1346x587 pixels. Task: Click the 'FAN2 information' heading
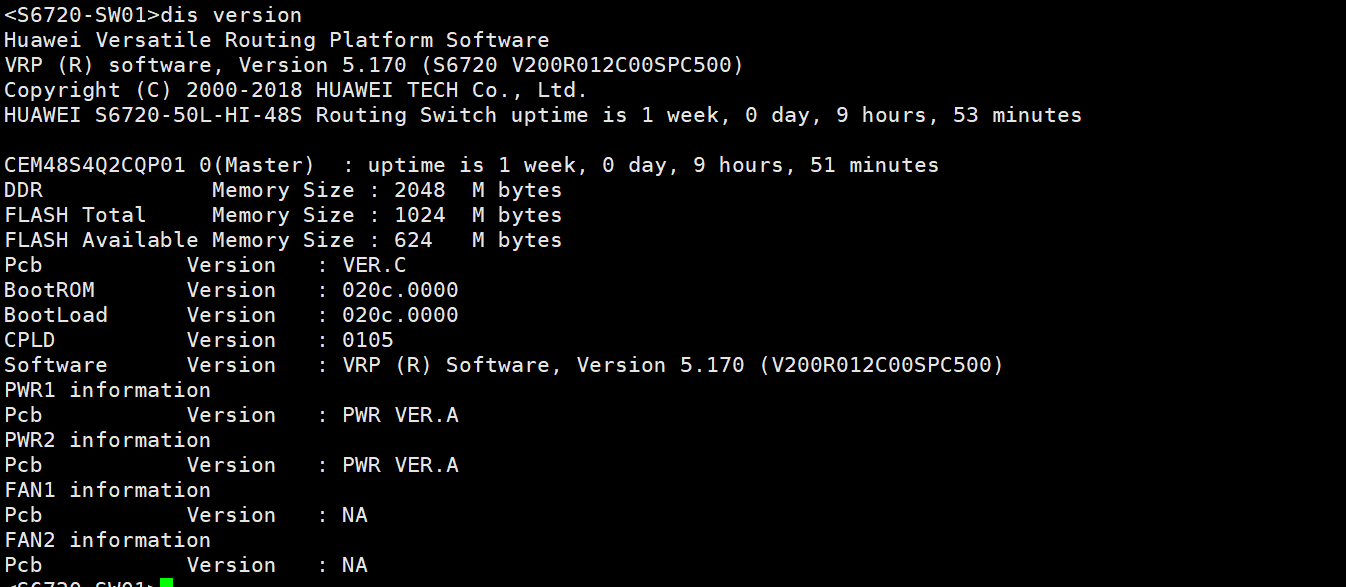107,540
